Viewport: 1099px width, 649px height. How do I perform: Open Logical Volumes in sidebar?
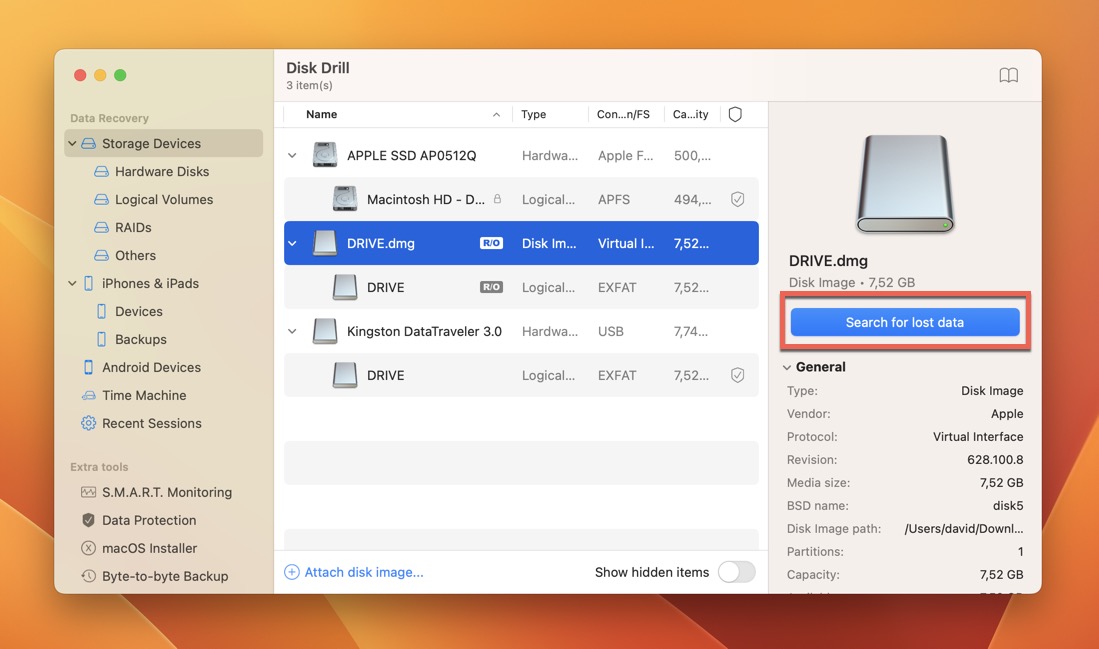pos(164,200)
